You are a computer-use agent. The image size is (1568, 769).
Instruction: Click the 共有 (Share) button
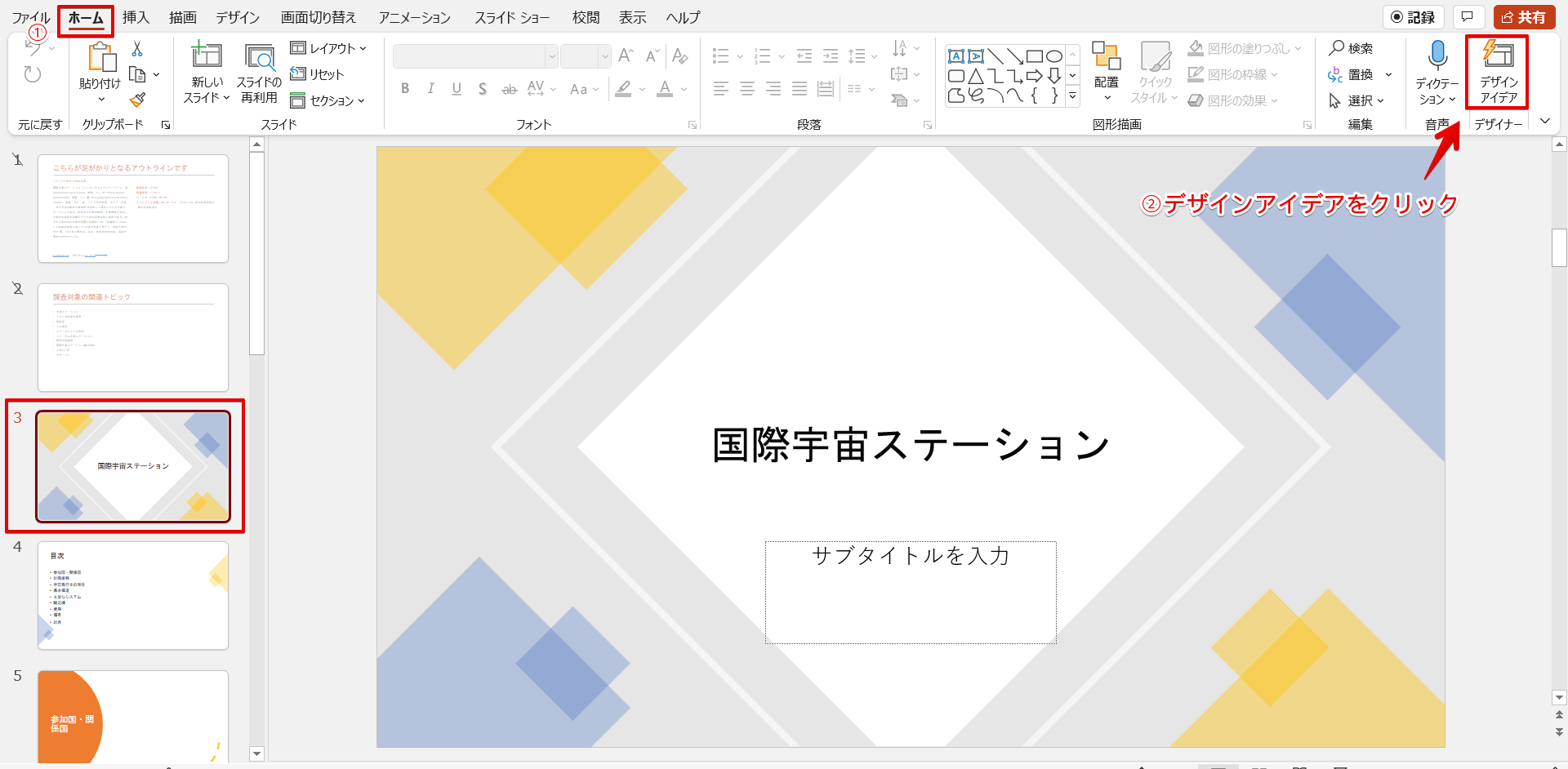click(1525, 16)
